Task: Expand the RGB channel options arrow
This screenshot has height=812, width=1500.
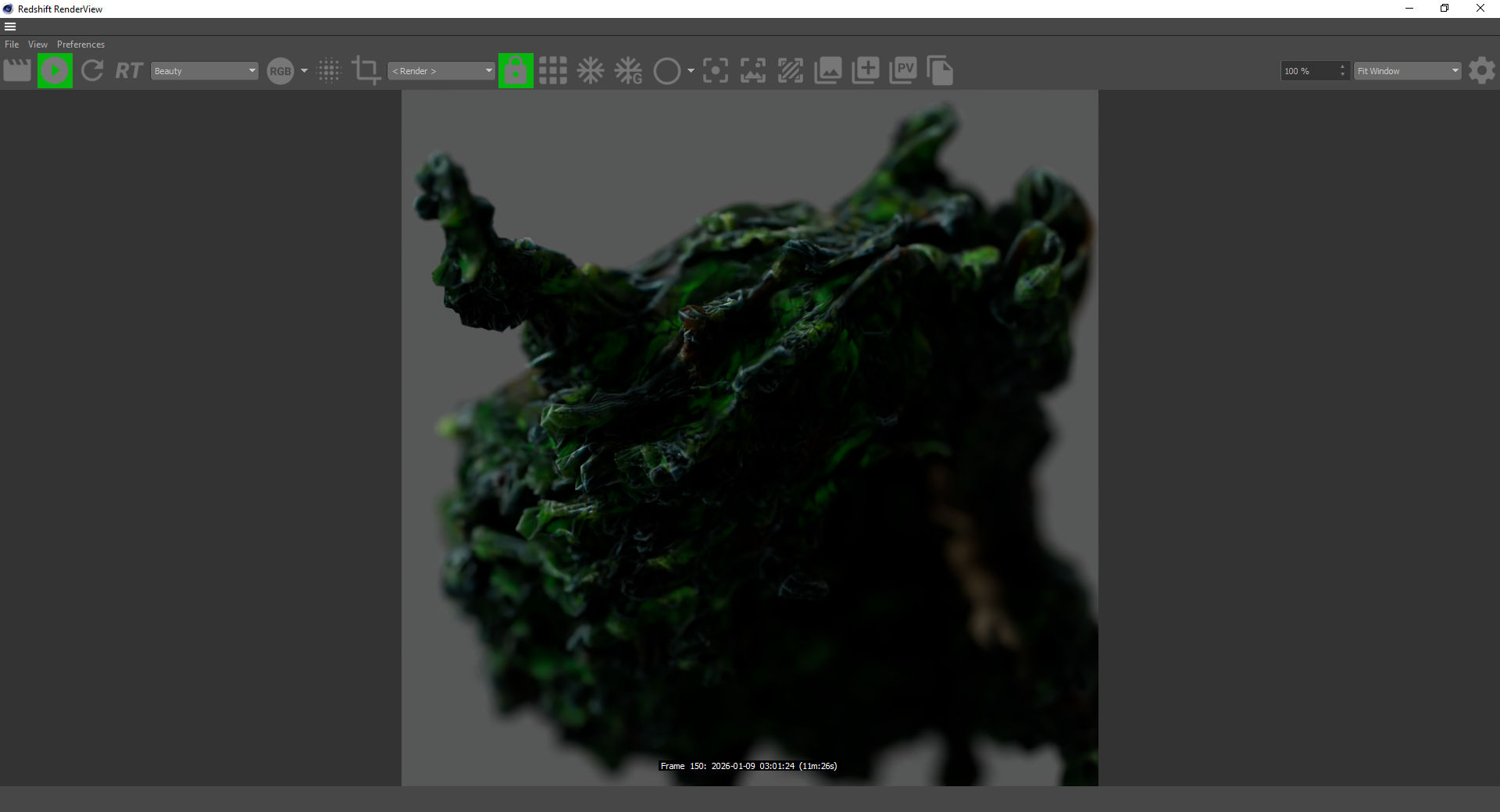Action: [304, 71]
